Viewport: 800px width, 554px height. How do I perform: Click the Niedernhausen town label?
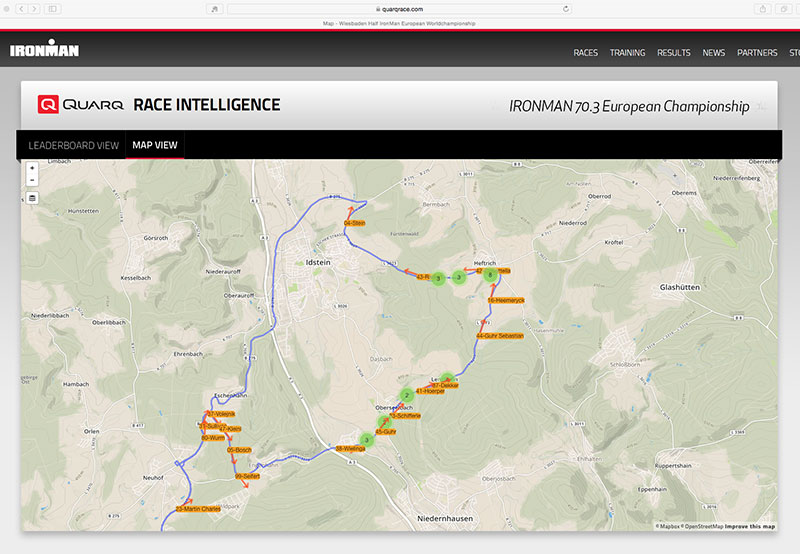pyautogui.click(x=445, y=518)
